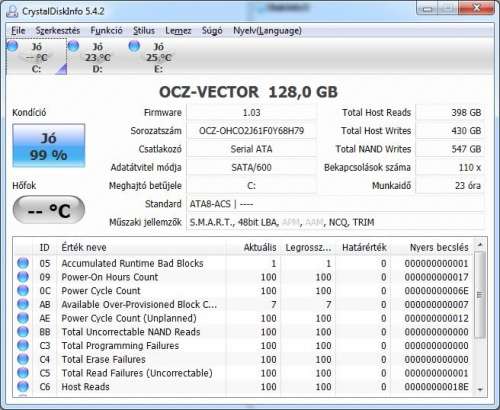Open the Súgó menu
The height and width of the screenshot is (410, 500).
coord(212,31)
